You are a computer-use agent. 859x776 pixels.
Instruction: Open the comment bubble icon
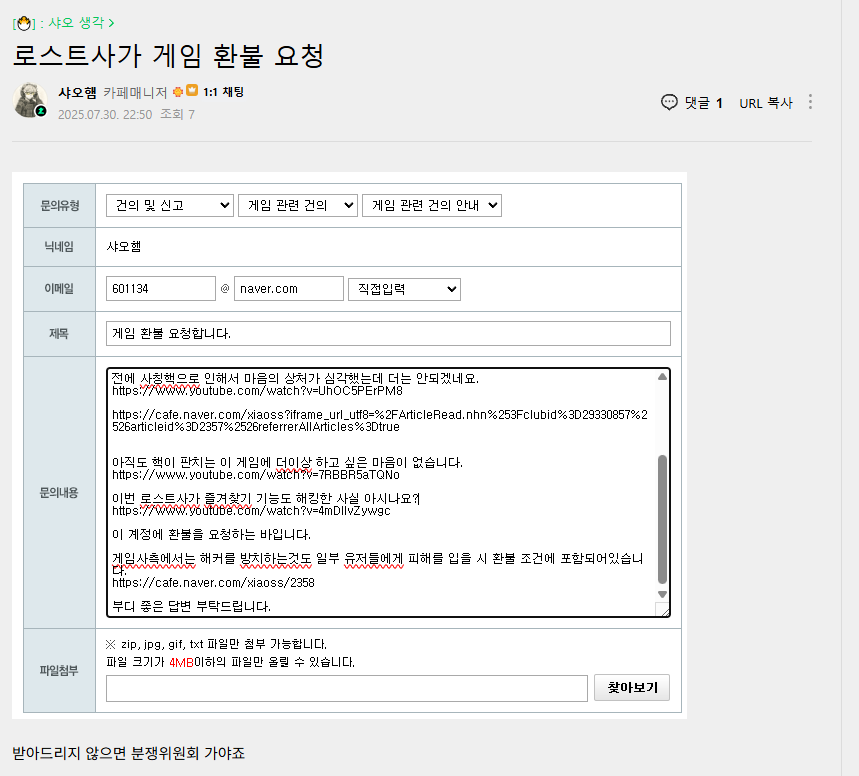pos(669,102)
